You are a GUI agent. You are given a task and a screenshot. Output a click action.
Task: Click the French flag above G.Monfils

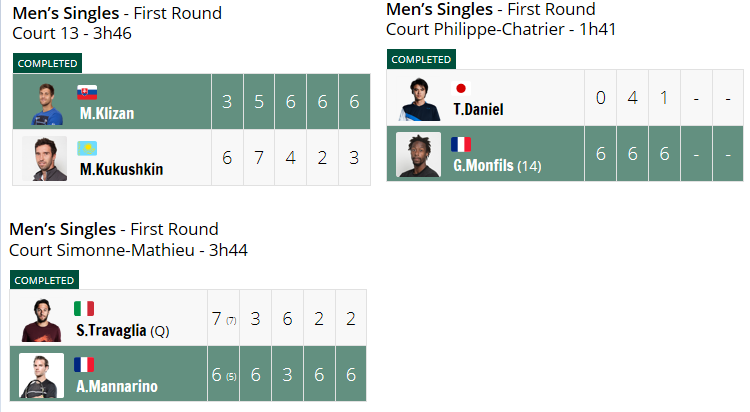(x=461, y=144)
